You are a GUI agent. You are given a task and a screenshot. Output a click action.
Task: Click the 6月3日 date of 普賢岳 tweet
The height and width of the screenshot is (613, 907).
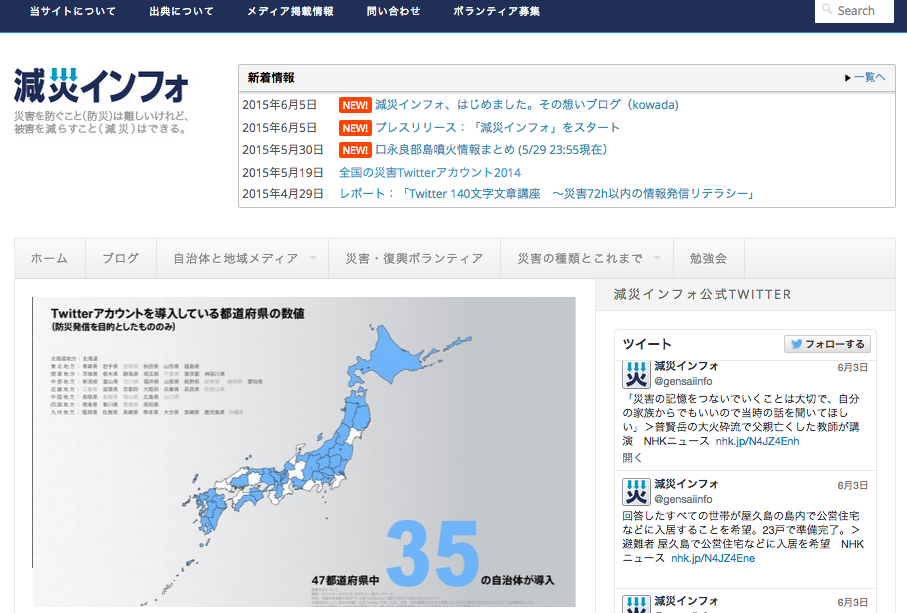(852, 367)
